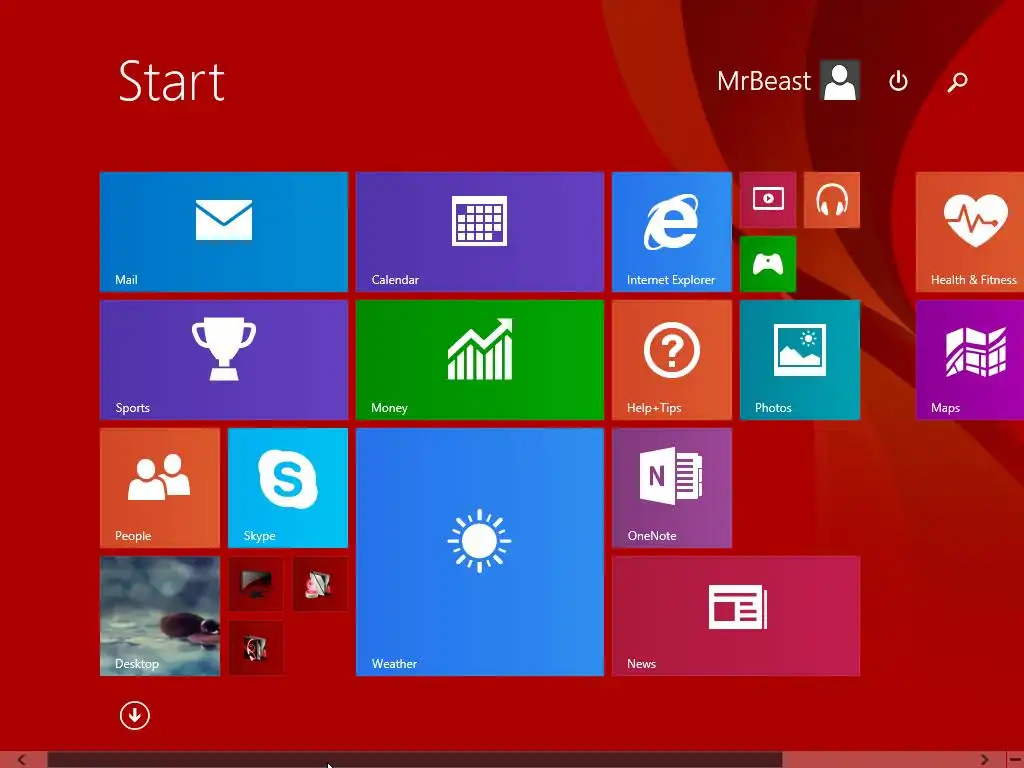Open the Sports trophy tile
The image size is (1024, 768).
pos(223,360)
